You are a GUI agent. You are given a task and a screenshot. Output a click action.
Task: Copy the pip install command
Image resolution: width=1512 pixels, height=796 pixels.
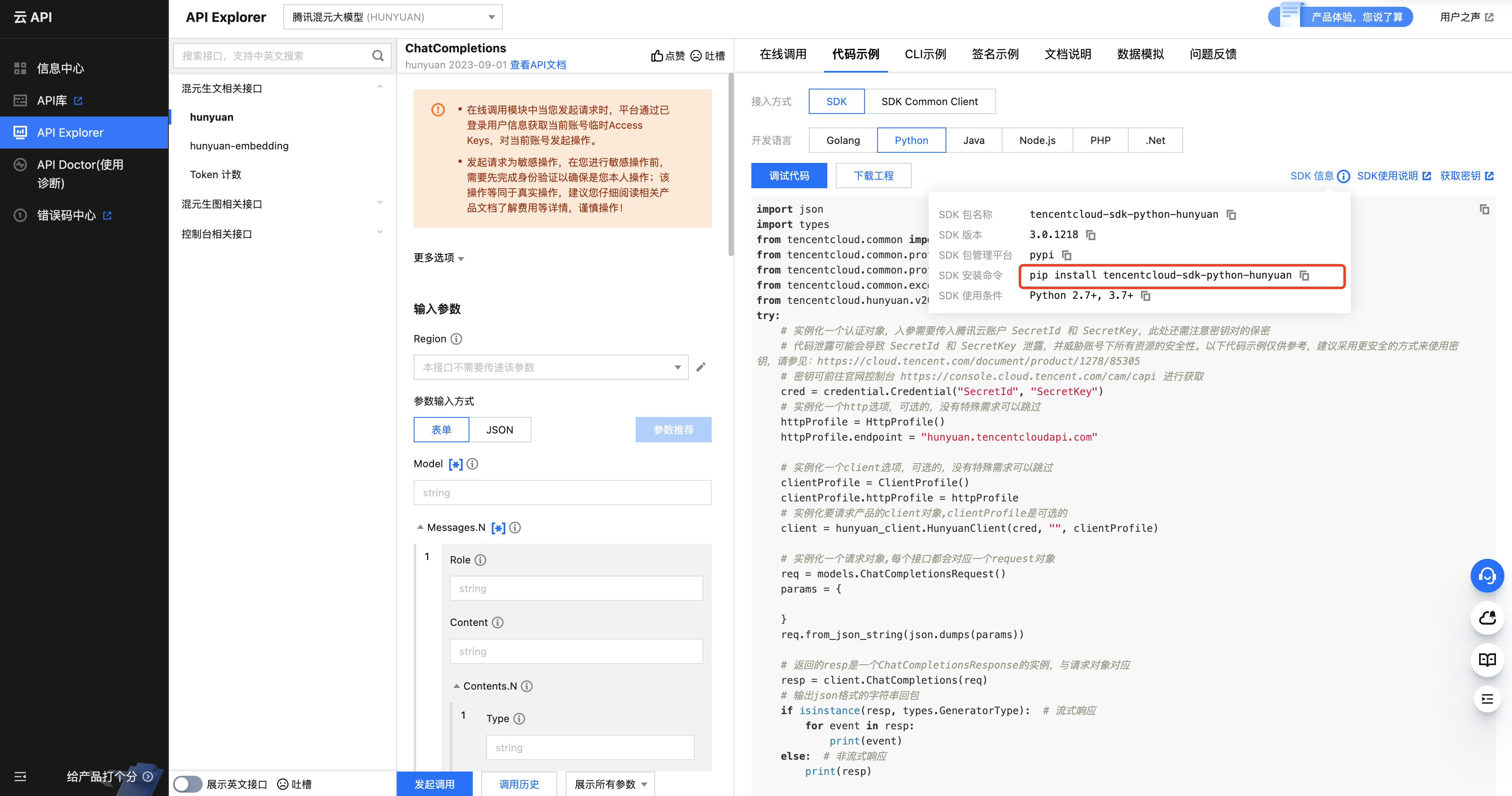[x=1304, y=275]
